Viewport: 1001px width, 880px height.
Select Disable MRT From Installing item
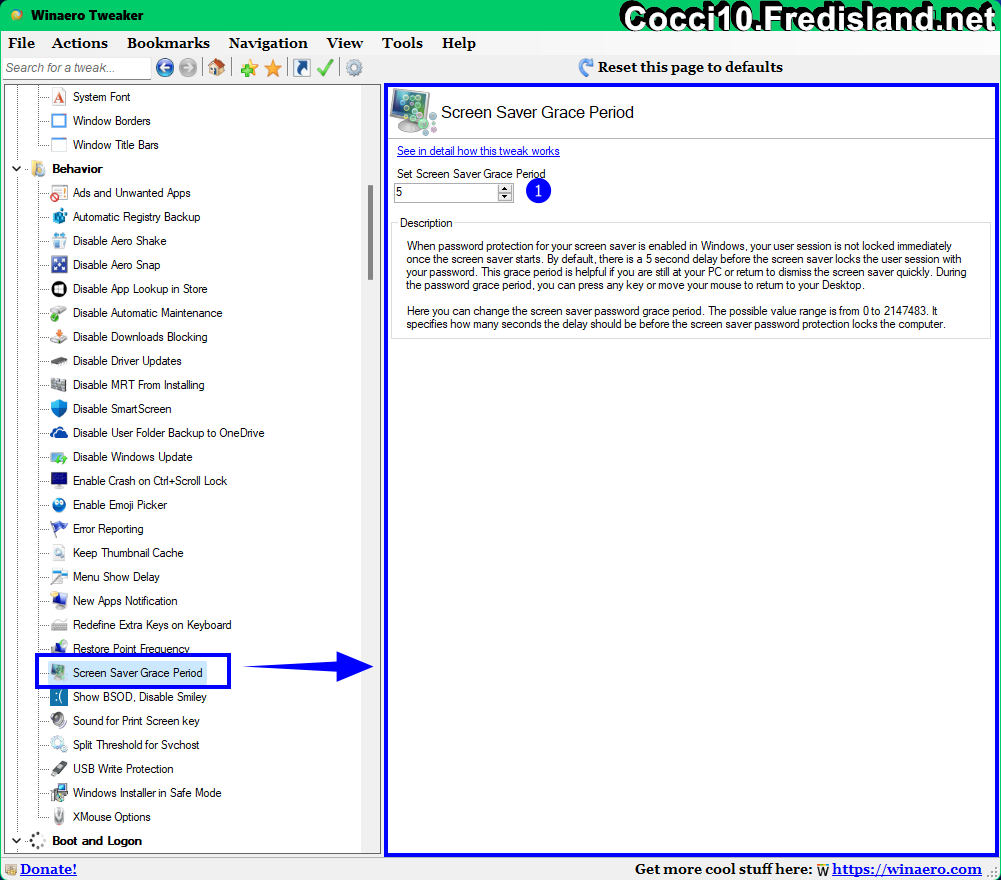coord(139,385)
